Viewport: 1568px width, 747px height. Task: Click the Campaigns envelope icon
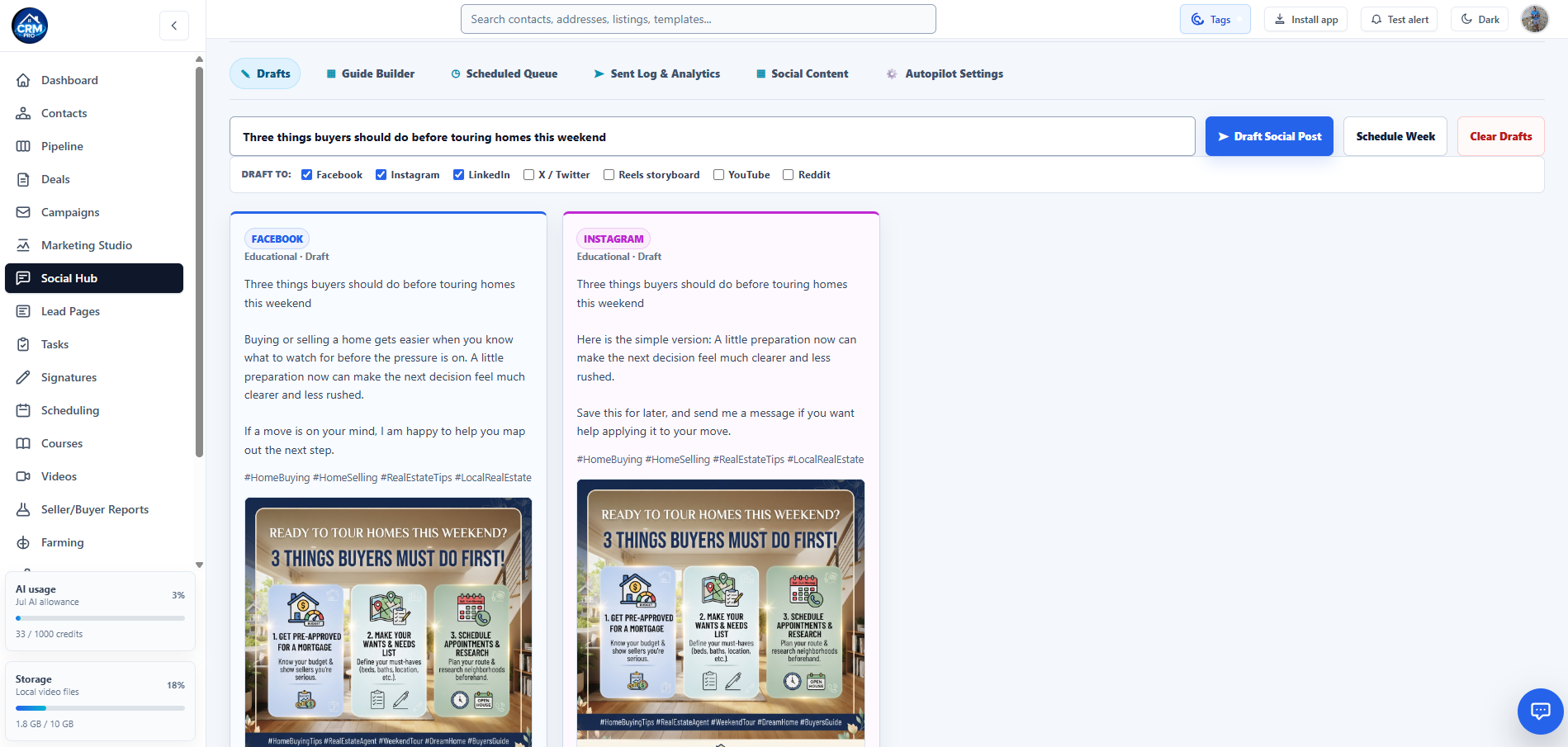pyautogui.click(x=23, y=212)
